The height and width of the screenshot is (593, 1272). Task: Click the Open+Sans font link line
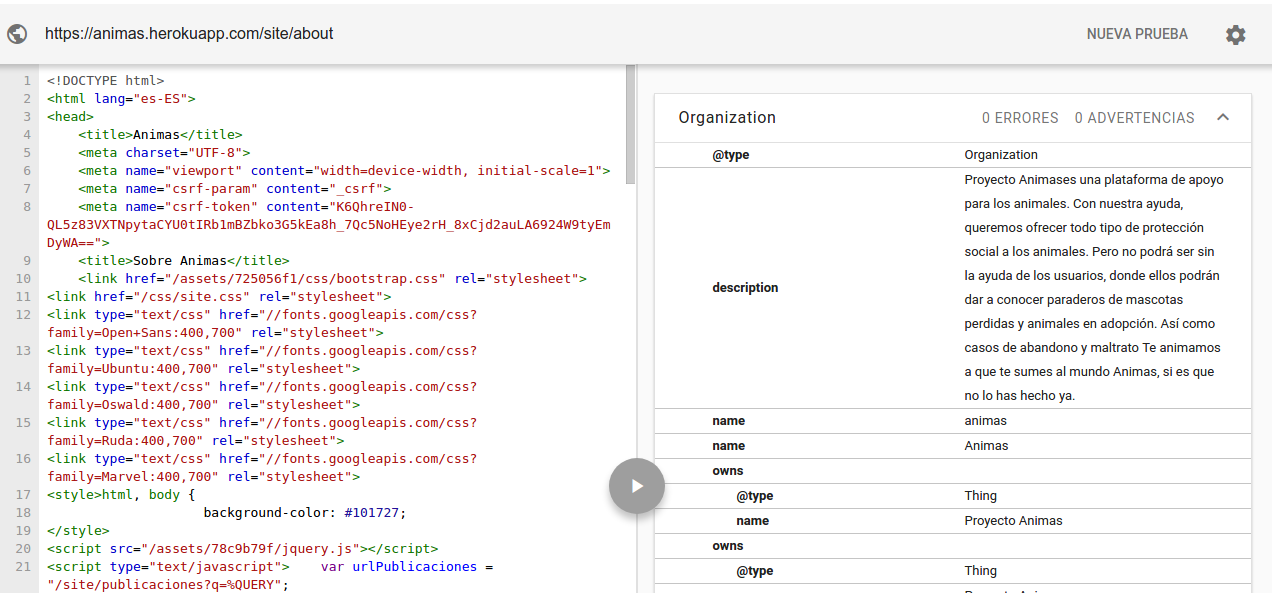click(262, 324)
